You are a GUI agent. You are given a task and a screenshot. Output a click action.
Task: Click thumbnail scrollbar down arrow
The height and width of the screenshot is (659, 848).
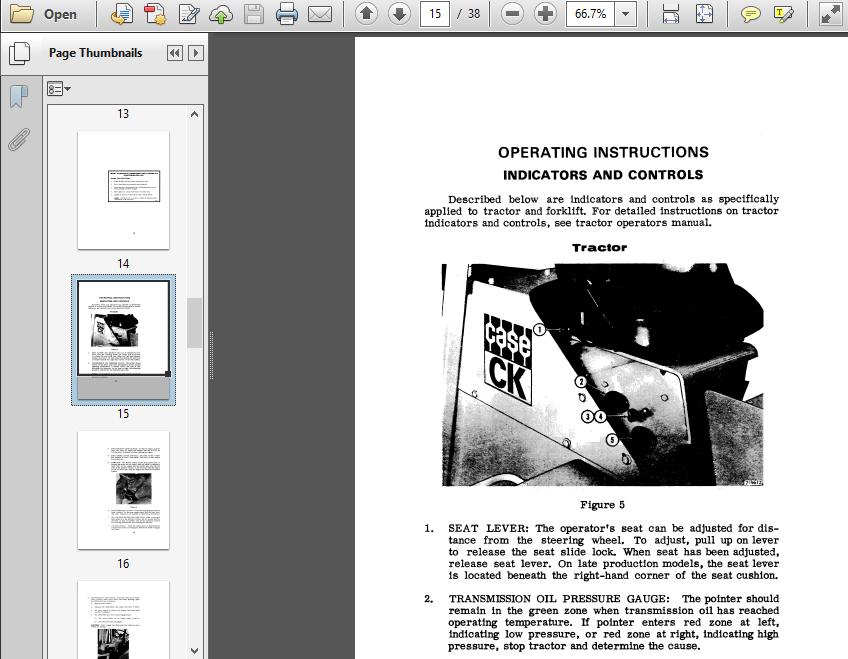[195, 650]
